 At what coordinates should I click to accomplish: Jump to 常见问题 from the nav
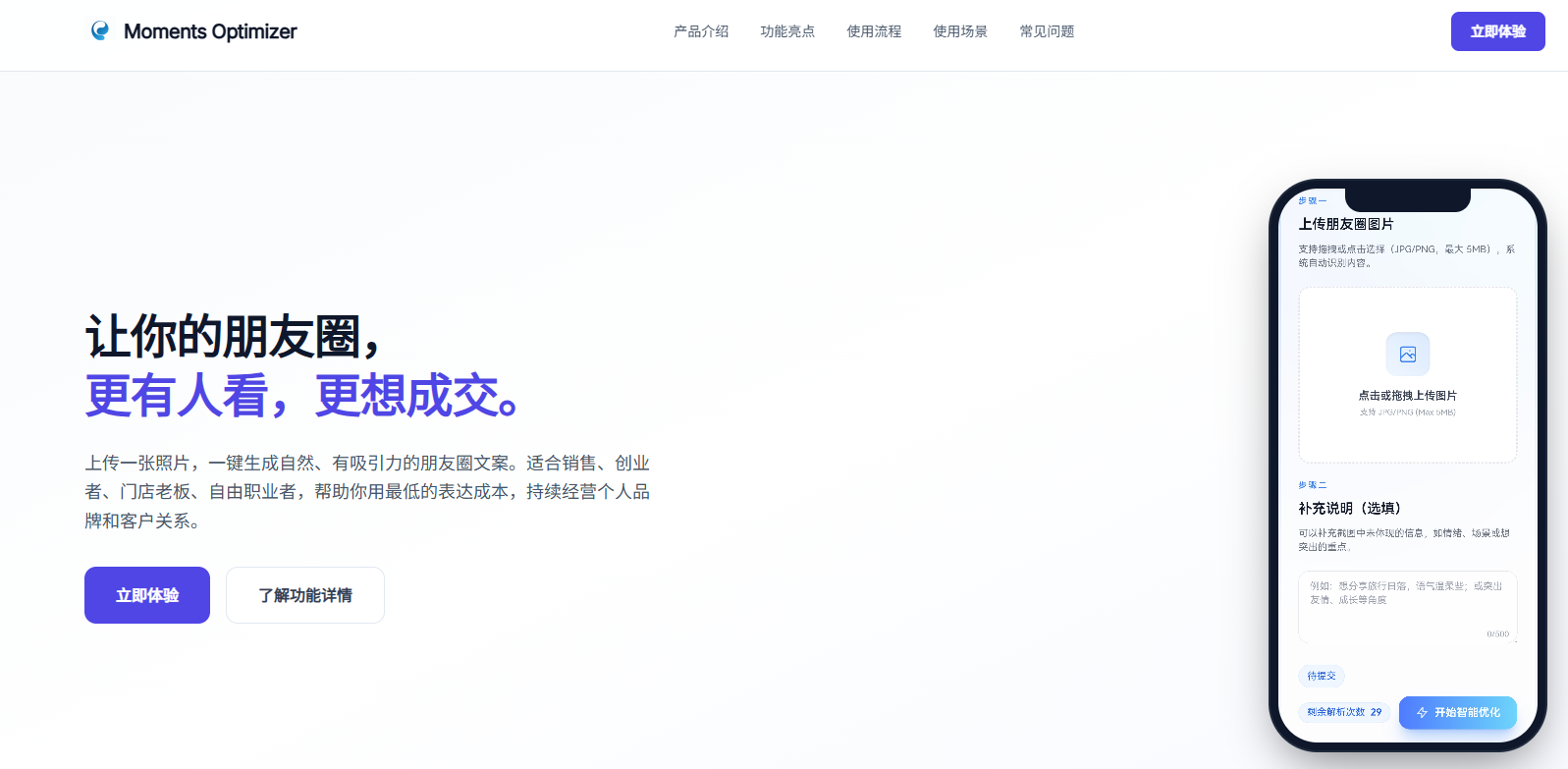click(1047, 31)
